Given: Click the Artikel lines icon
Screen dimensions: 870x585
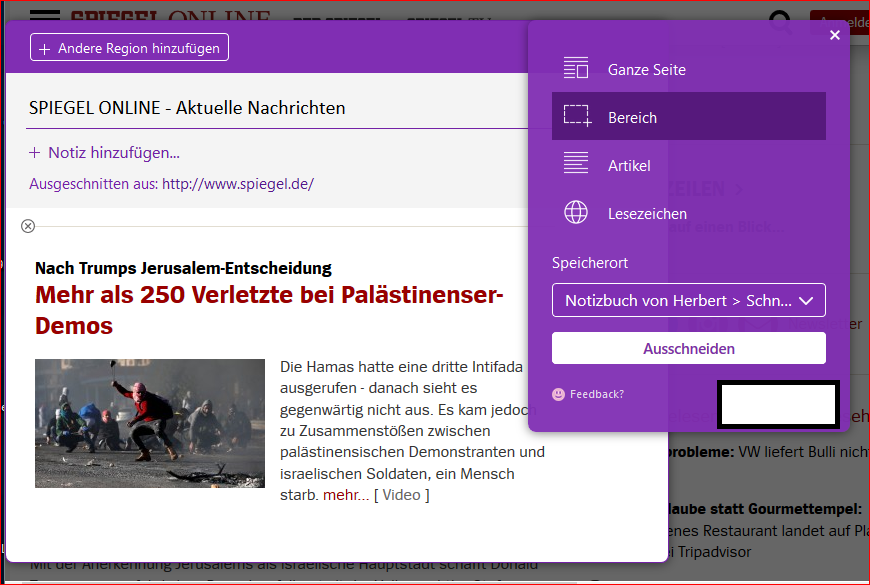Looking at the screenshot, I should point(576,163).
